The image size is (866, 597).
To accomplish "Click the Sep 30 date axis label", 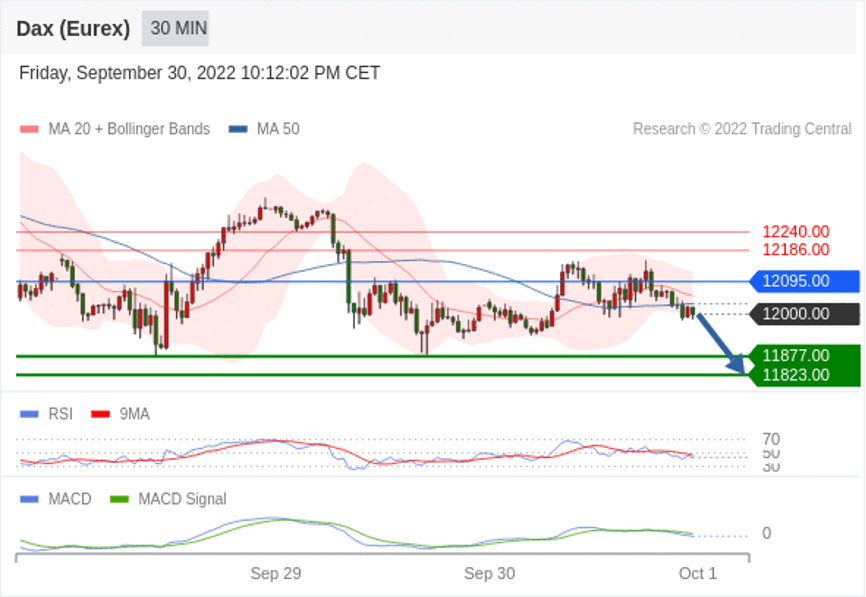I will pos(489,574).
